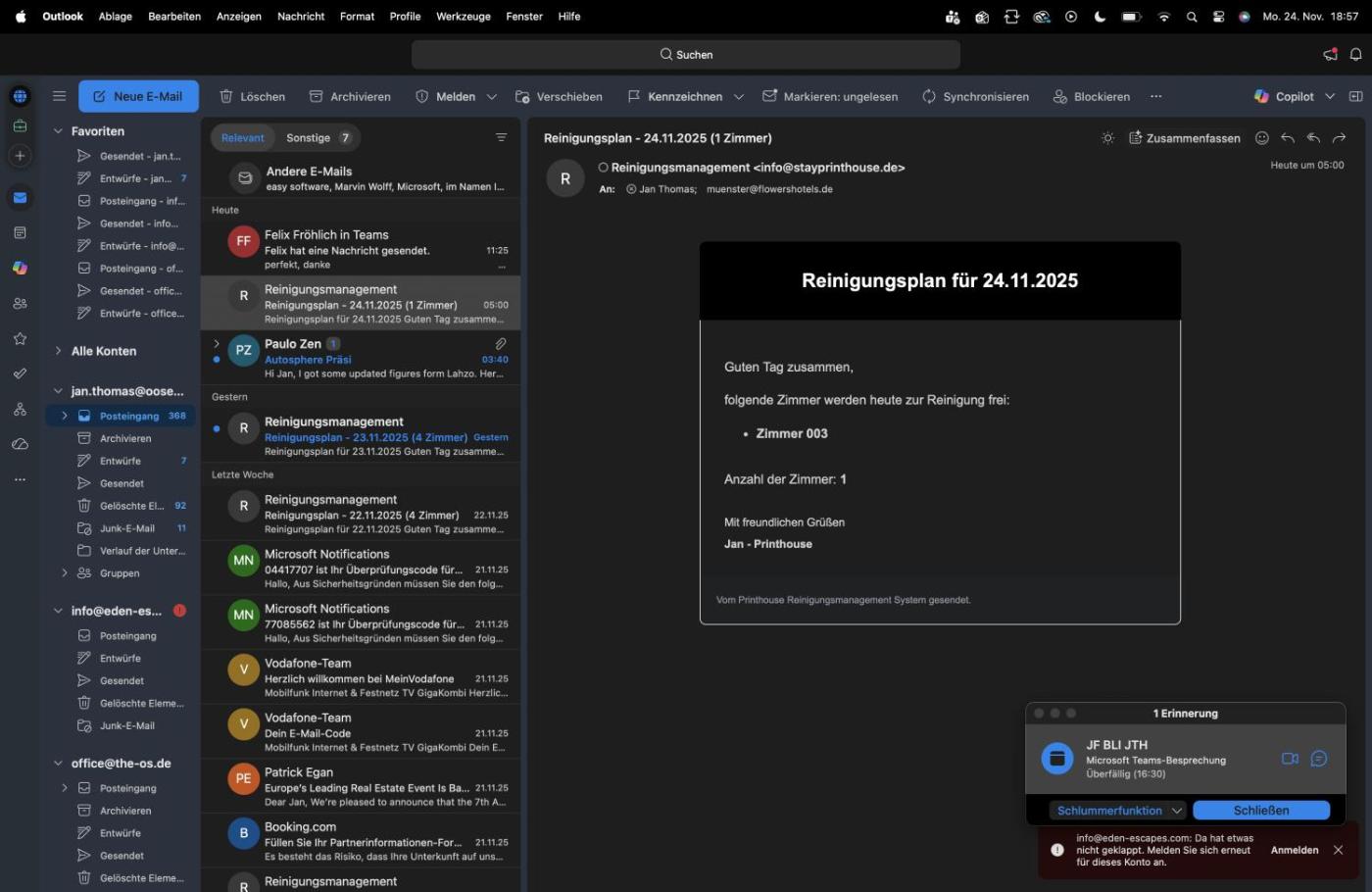
Task: Open the calendar icon in left sidebar
Action: (x=20, y=232)
